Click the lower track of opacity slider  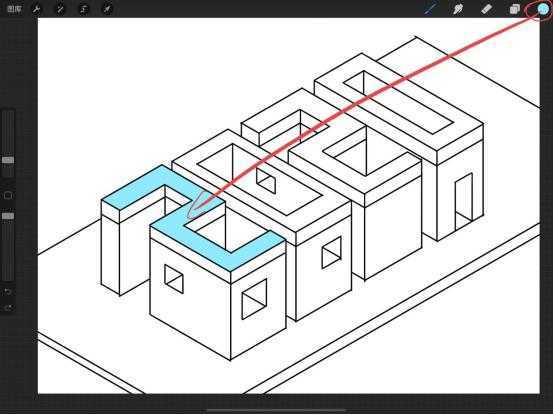tap(8, 250)
